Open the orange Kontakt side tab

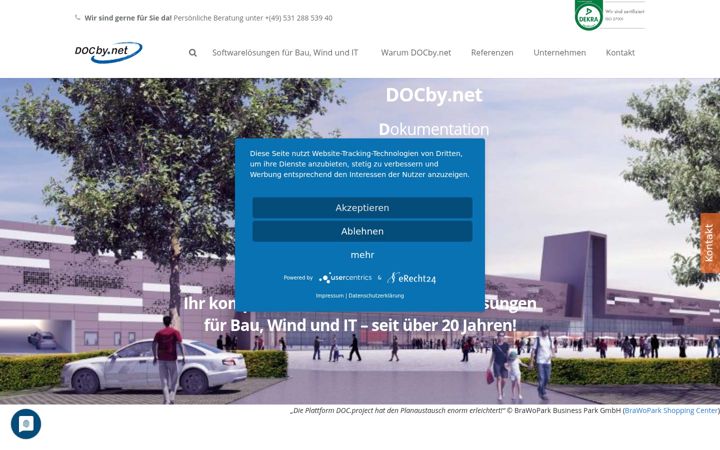pos(710,243)
